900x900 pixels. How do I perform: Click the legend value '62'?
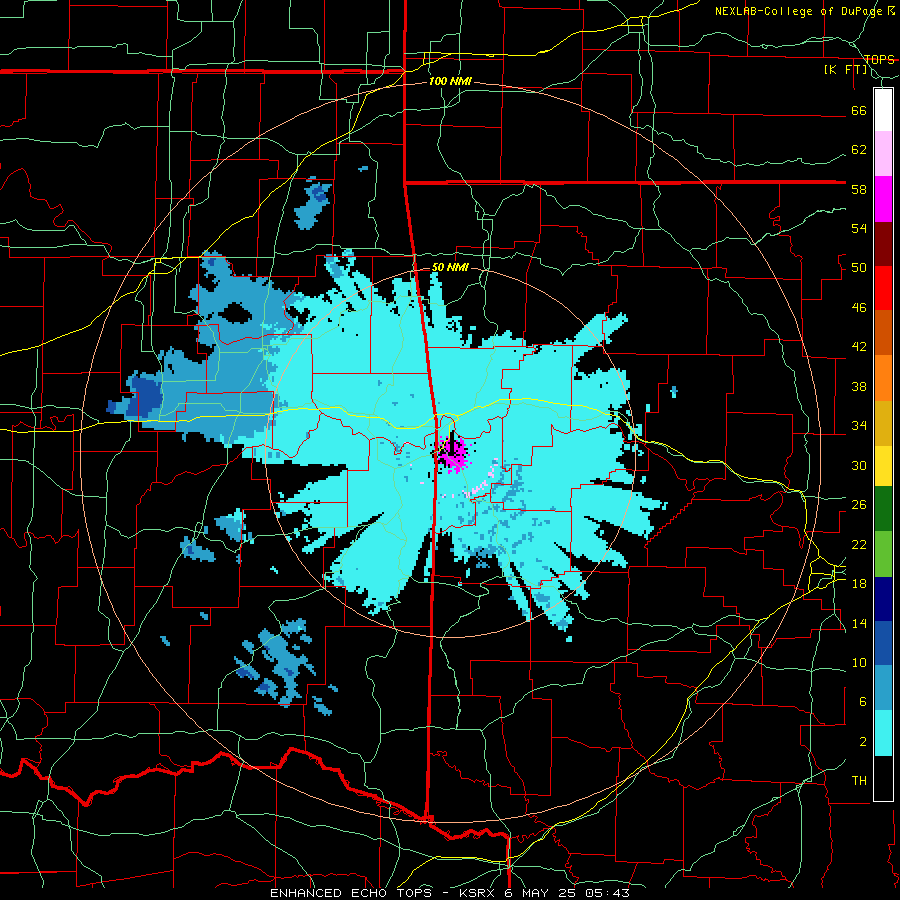(x=859, y=150)
